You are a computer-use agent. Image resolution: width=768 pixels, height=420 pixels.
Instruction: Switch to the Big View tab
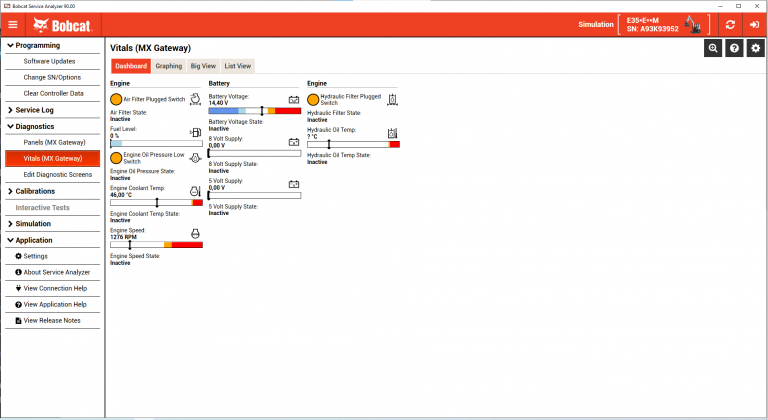click(x=203, y=66)
